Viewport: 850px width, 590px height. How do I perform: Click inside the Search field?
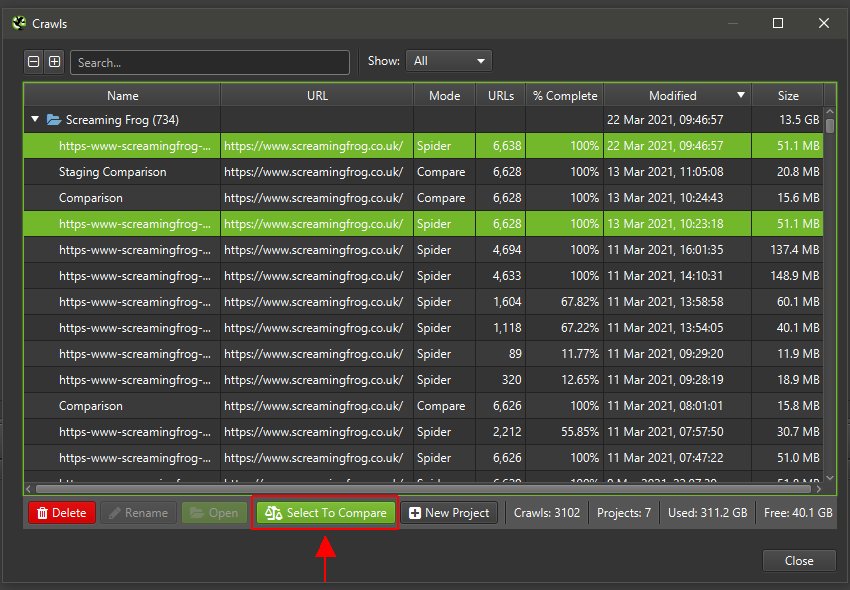210,62
